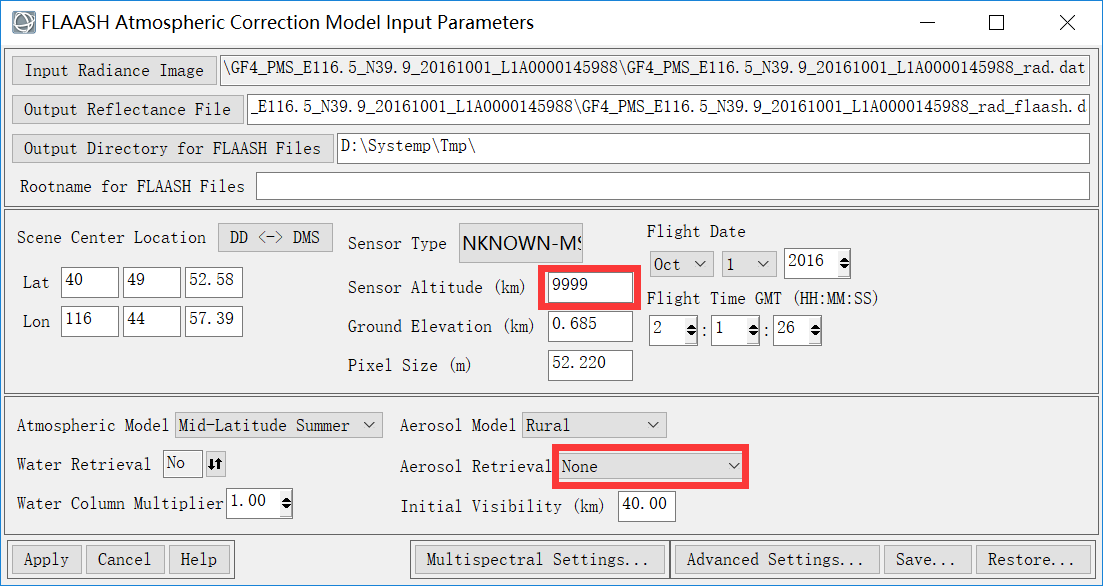Click the Help button
The width and height of the screenshot is (1103, 586).
point(199,559)
